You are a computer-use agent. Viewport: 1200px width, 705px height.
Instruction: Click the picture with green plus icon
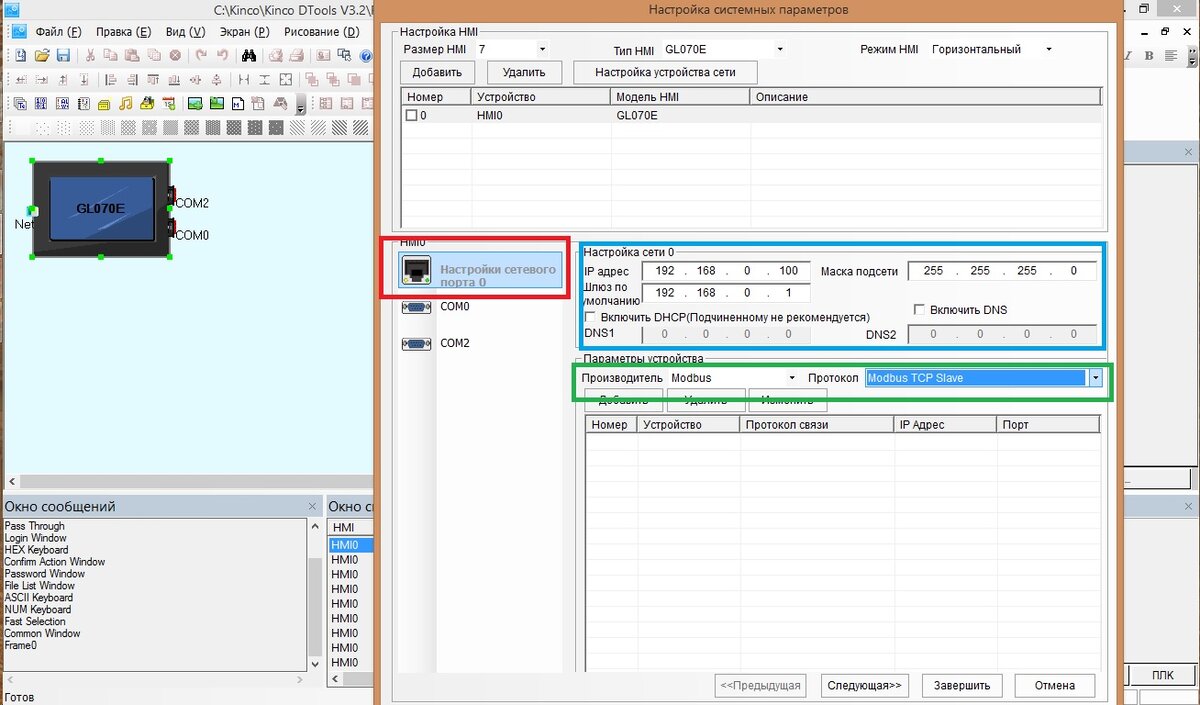tap(195, 103)
